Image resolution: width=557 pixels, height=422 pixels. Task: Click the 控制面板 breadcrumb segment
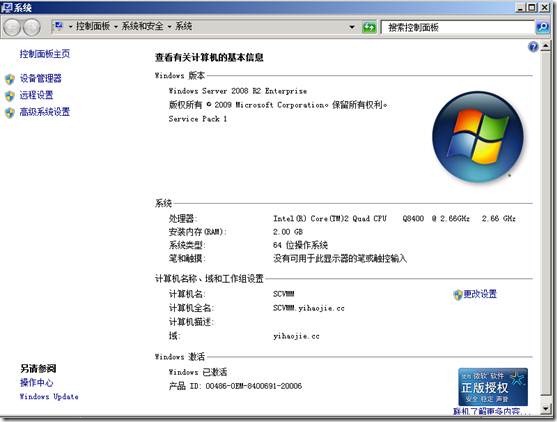pyautogui.click(x=93, y=26)
